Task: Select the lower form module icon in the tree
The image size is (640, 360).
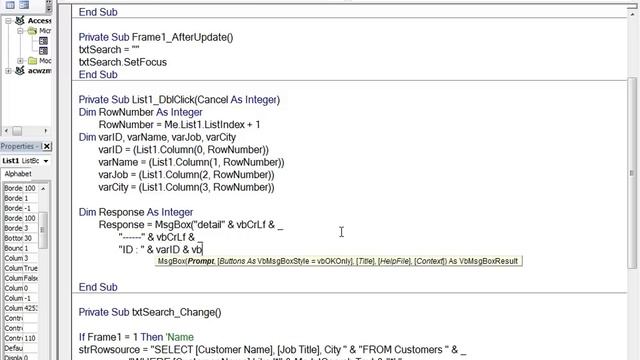Action: [x=43, y=51]
